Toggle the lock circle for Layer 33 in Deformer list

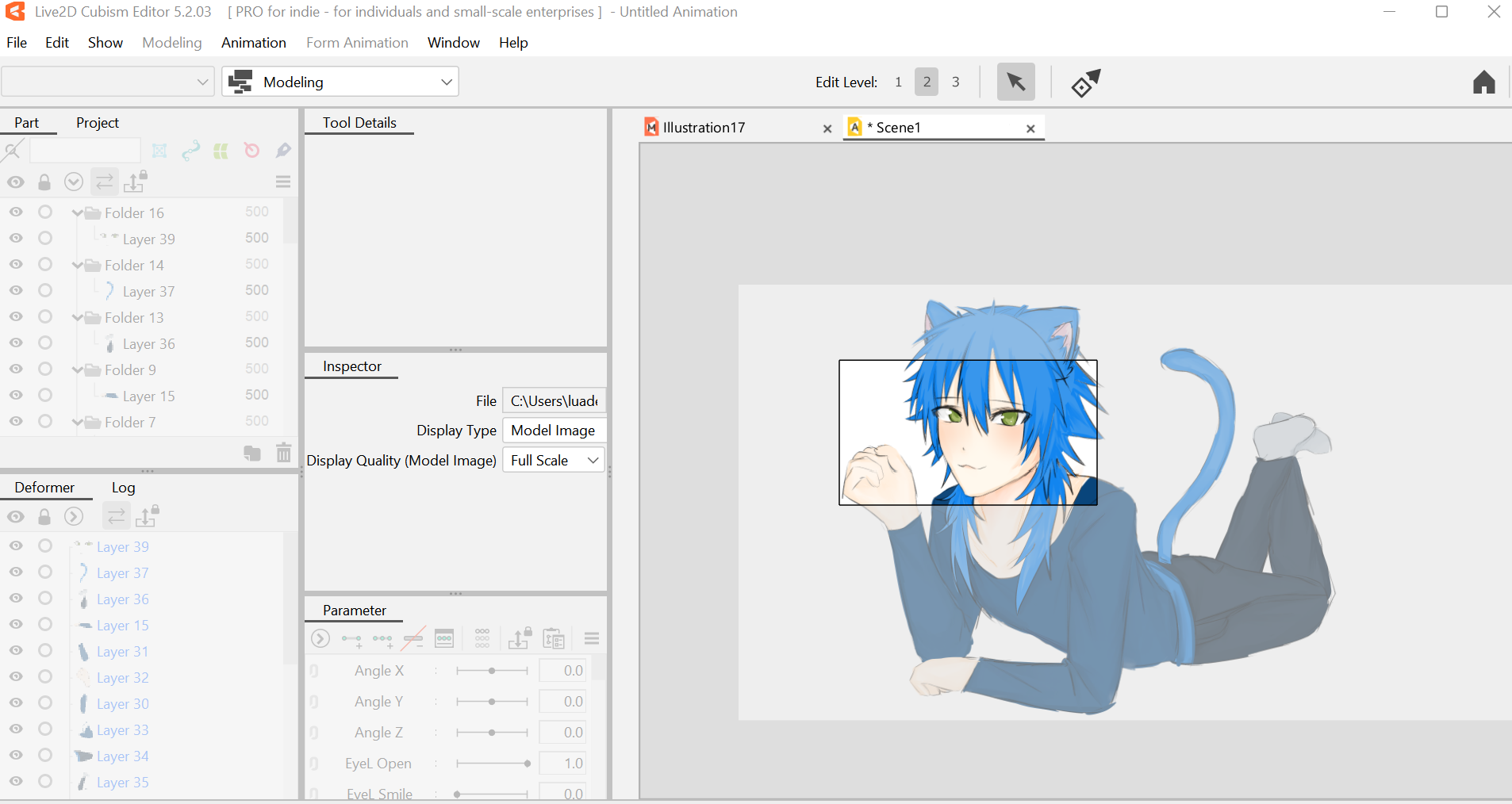click(x=45, y=729)
